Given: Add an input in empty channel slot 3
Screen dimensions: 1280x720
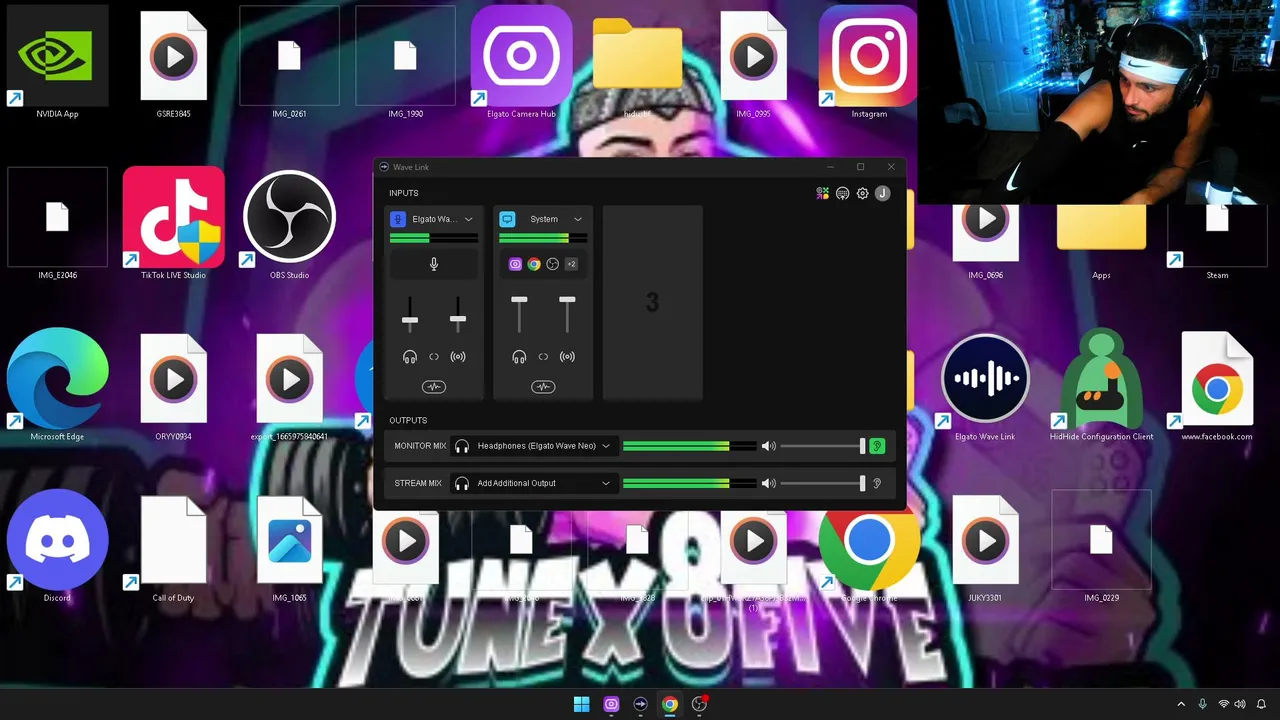Looking at the screenshot, I should [x=652, y=303].
